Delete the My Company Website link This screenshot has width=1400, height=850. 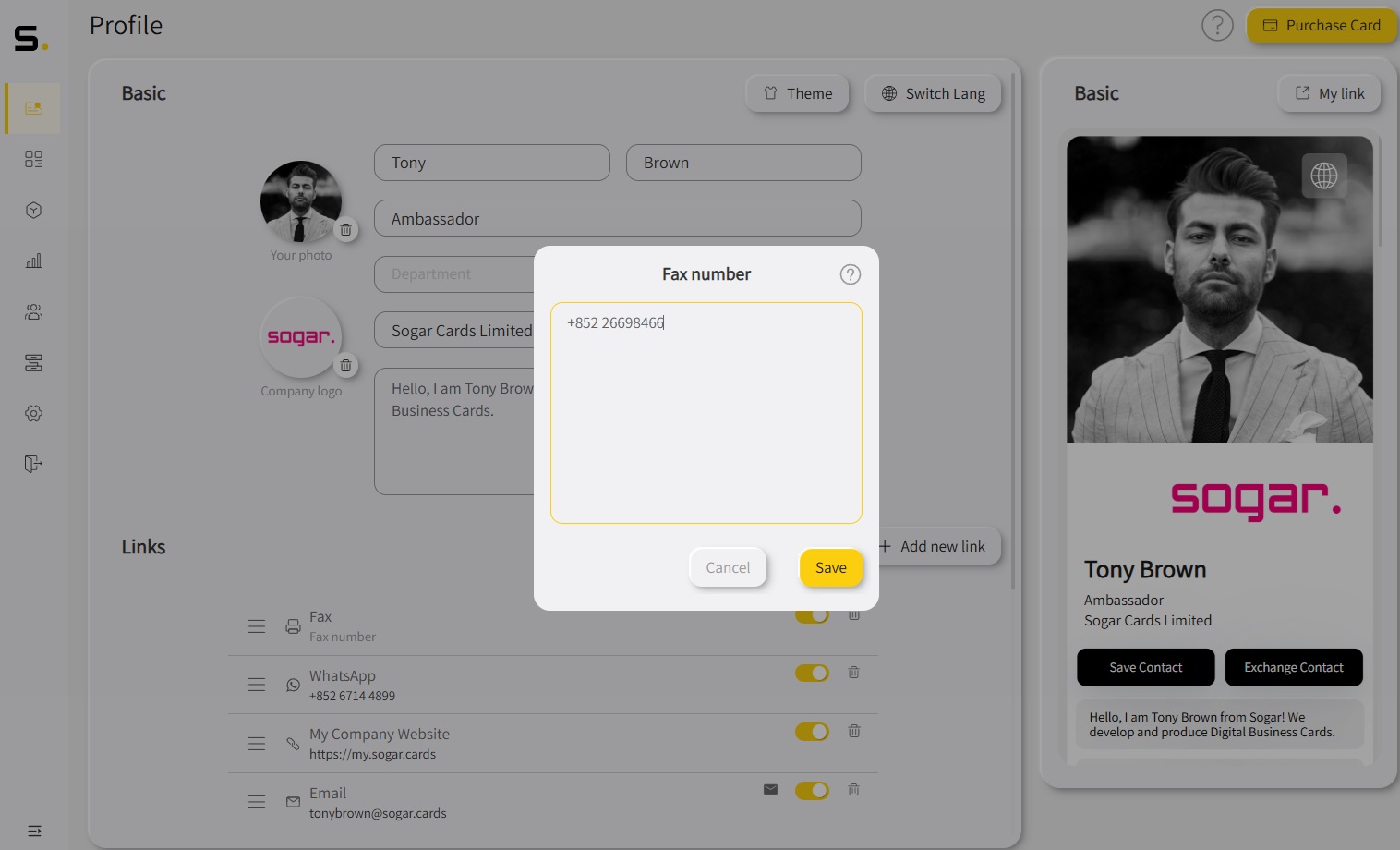[854, 732]
